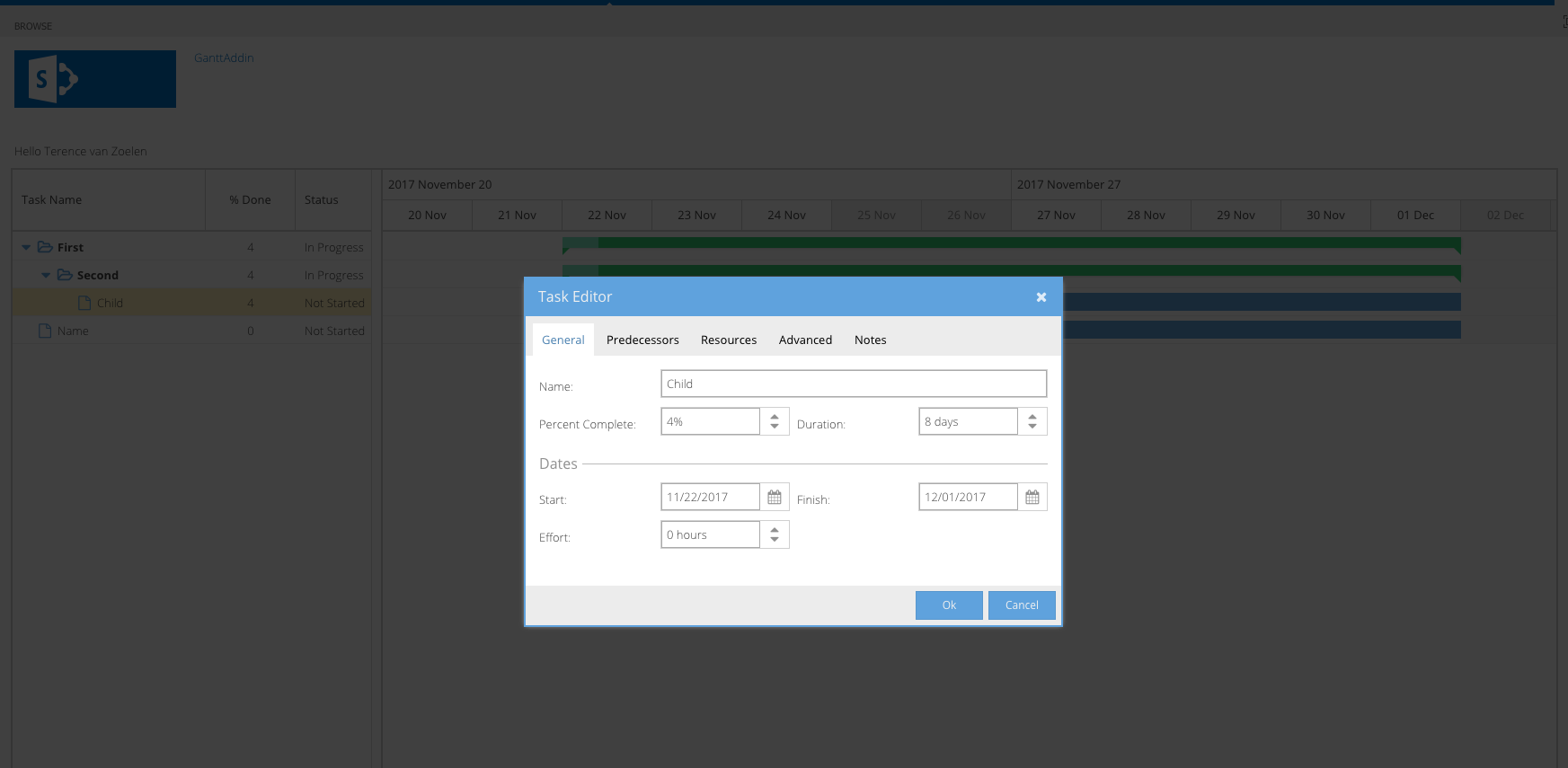Go to the Advanced tab
The width and height of the screenshot is (1568, 768).
(805, 340)
